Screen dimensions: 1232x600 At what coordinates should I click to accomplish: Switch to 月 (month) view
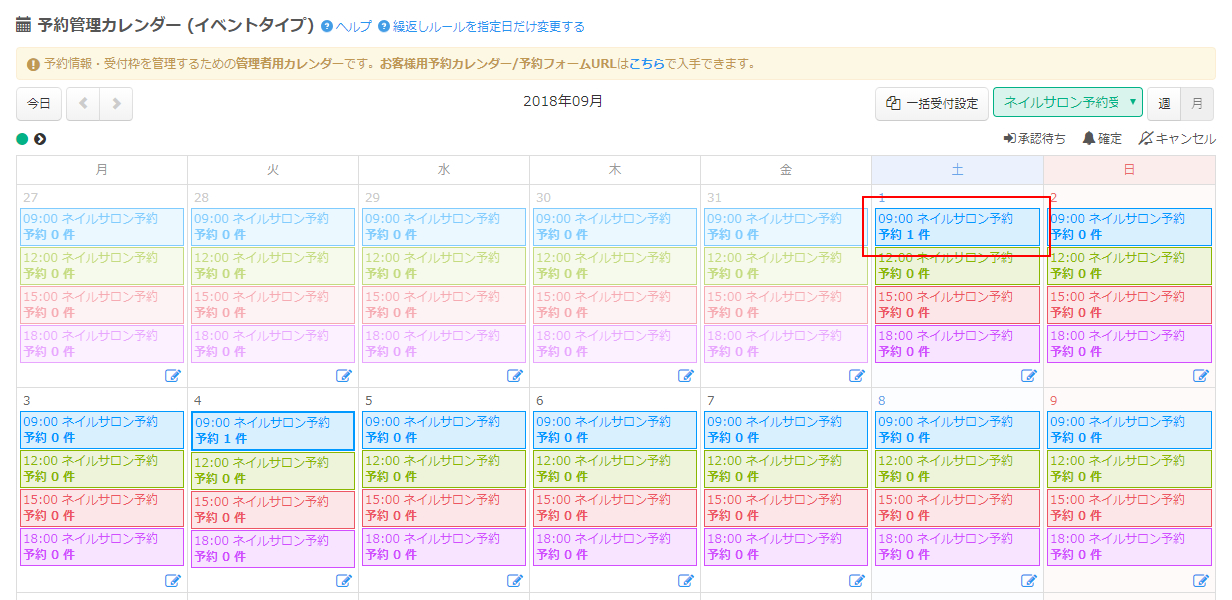1197,104
